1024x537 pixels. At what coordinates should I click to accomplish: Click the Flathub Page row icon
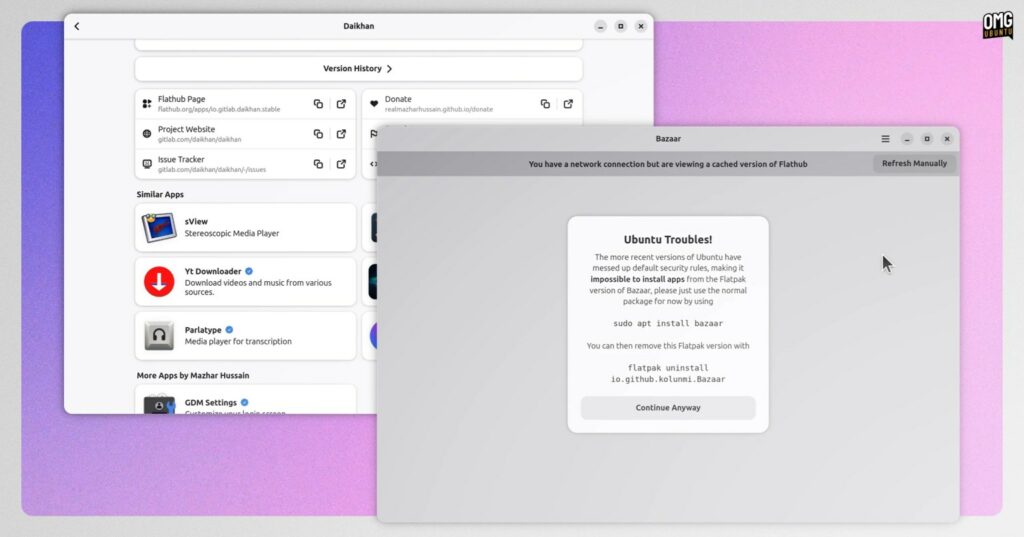147,104
